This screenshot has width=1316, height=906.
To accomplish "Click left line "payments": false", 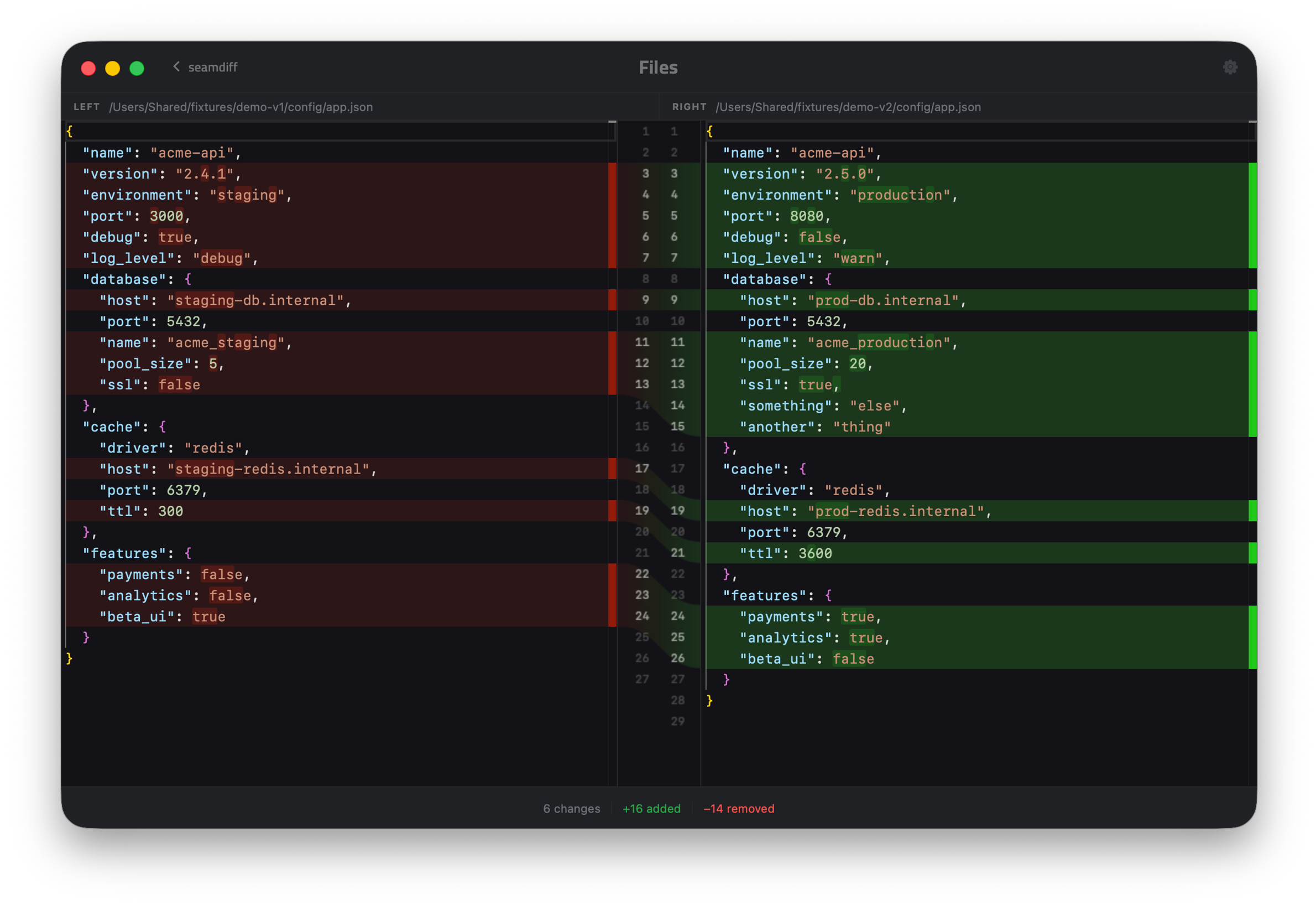I will coord(337,574).
